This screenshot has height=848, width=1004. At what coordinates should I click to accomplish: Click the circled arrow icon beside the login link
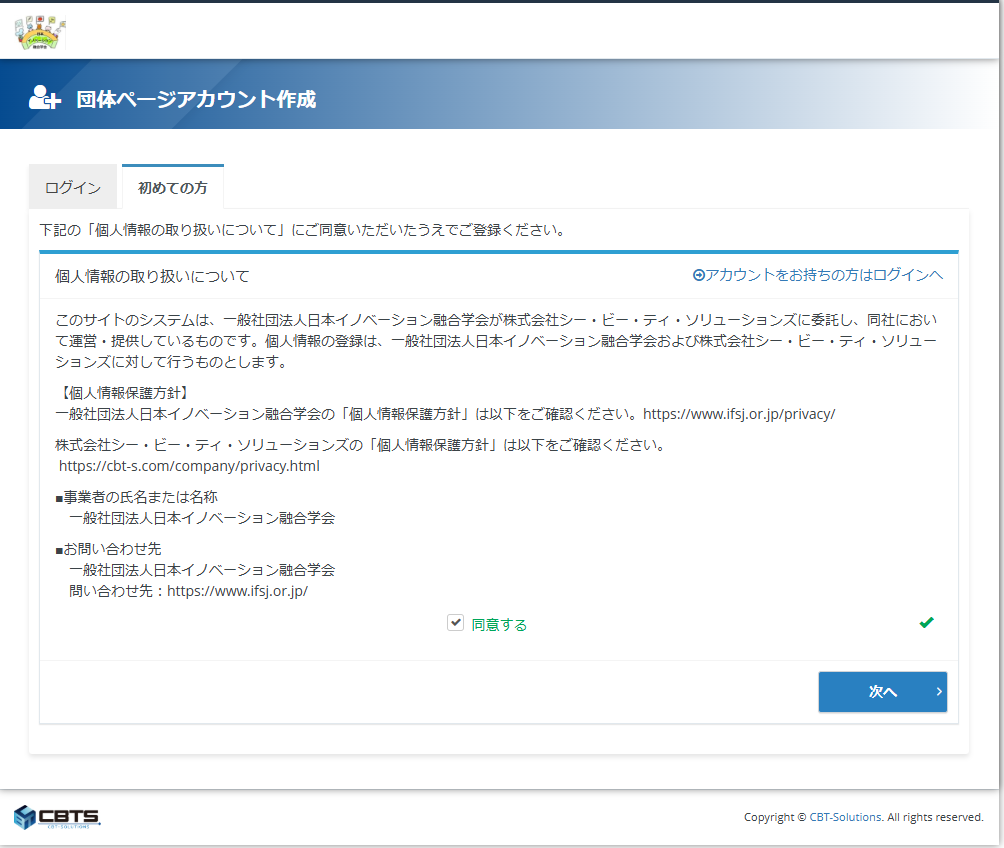[698, 275]
